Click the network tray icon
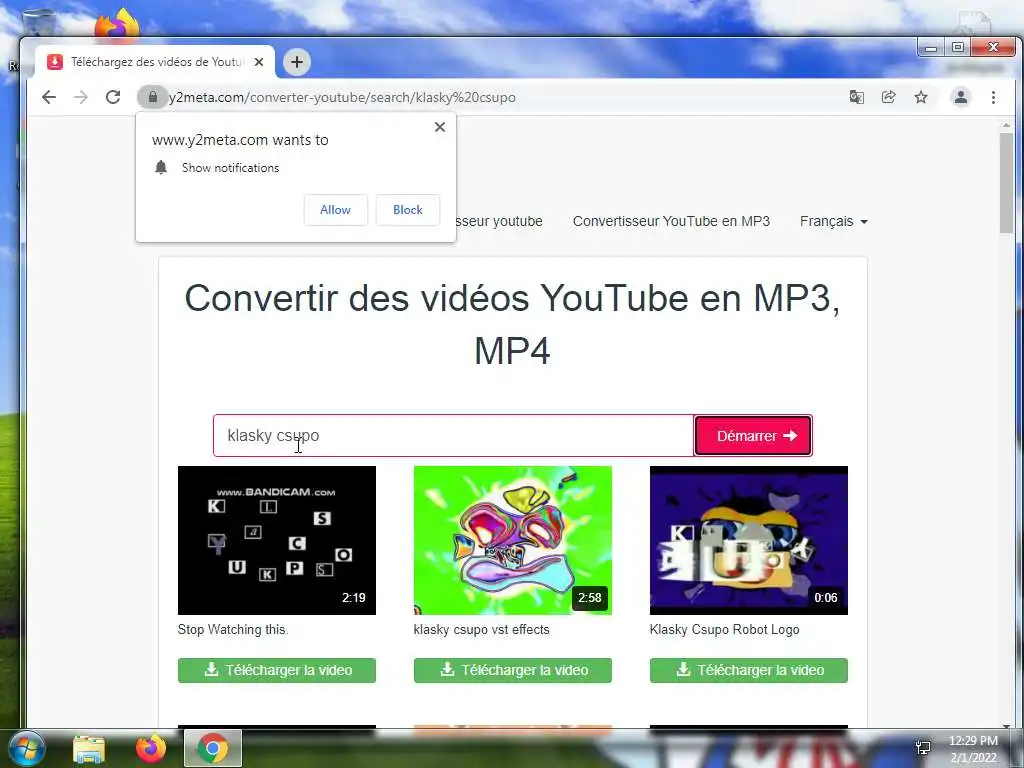 pos(923,748)
